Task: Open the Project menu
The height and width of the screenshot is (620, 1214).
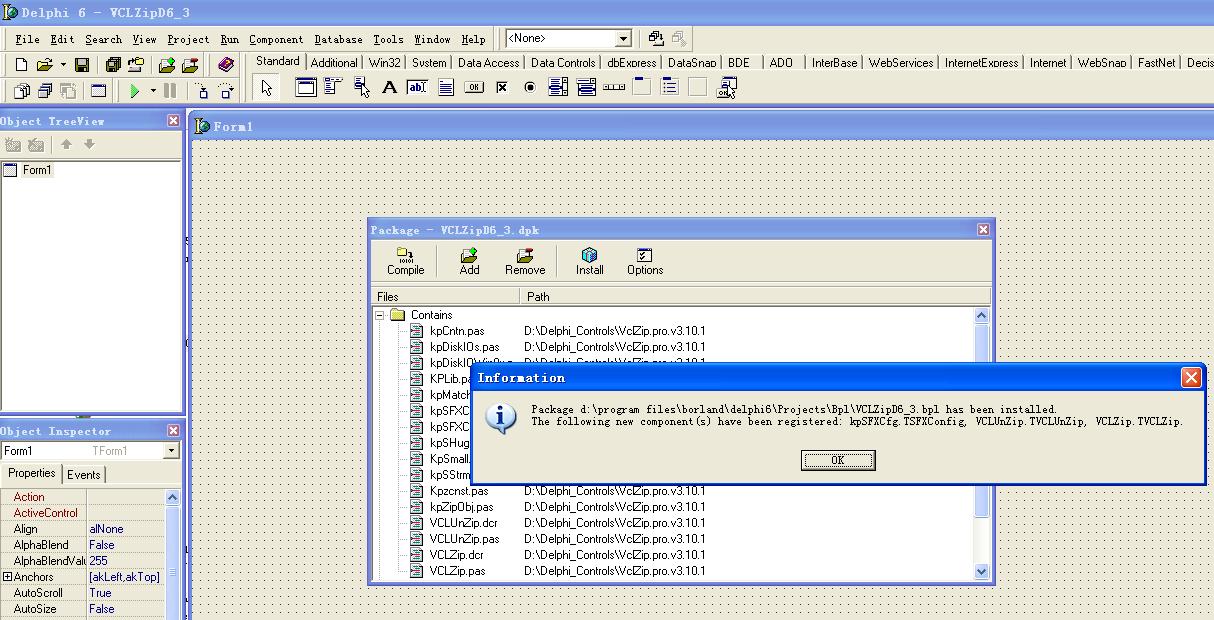Action: click(188, 40)
